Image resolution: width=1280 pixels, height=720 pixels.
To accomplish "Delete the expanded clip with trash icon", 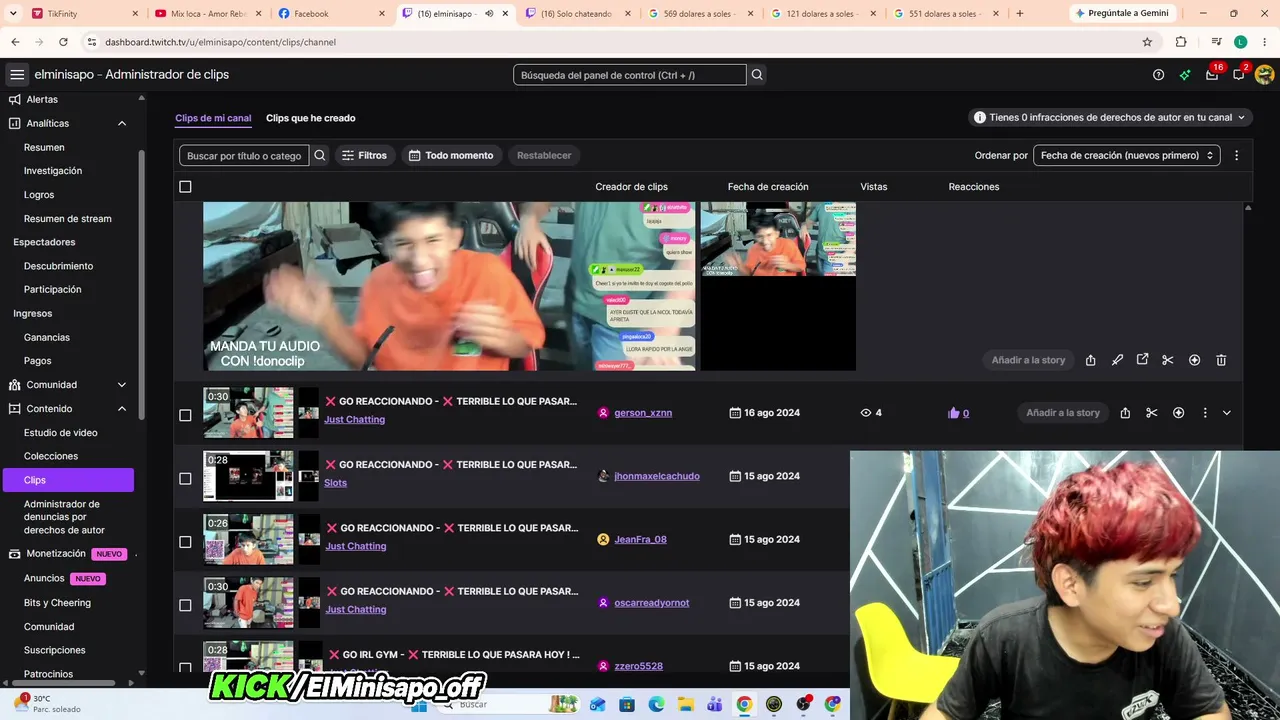I will (1221, 360).
